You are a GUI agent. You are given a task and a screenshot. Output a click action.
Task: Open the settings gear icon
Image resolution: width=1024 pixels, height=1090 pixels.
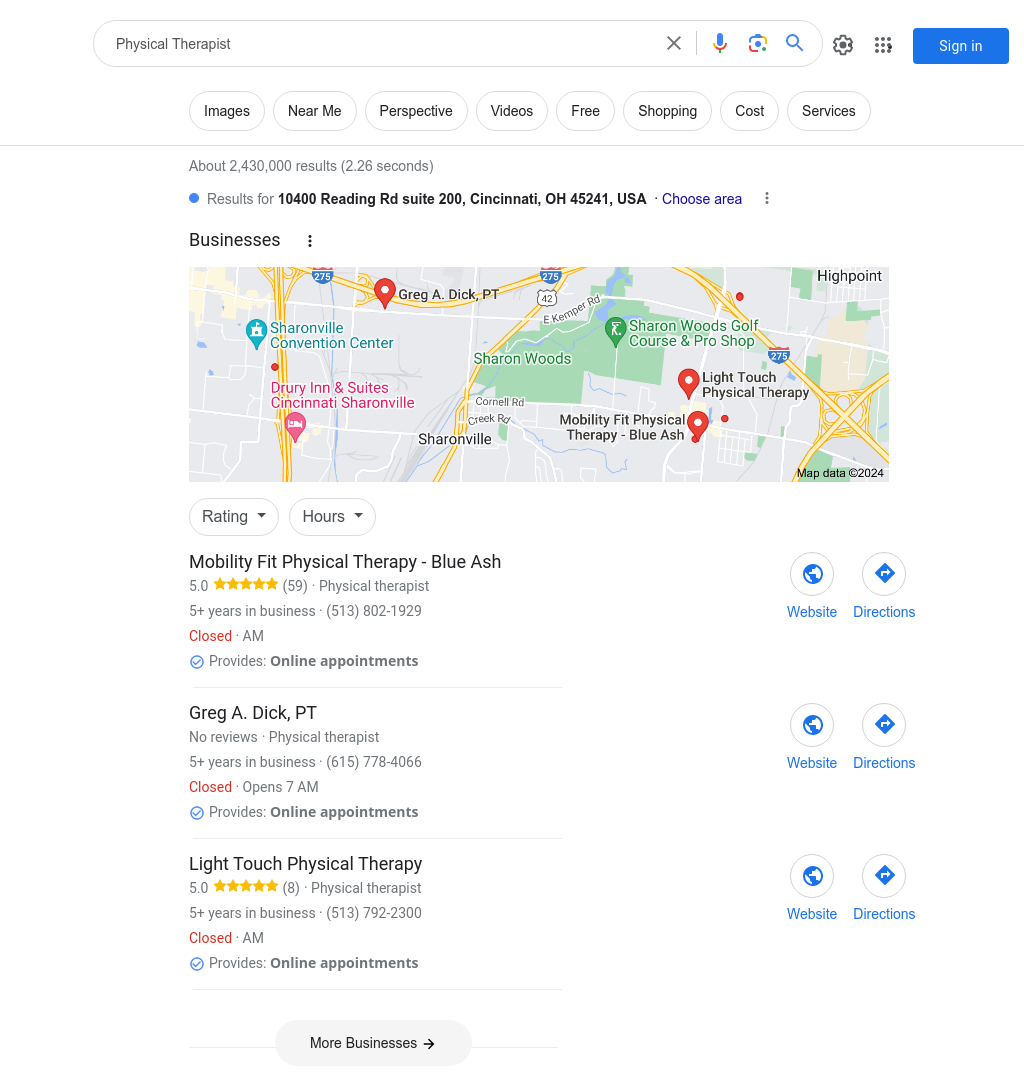coord(843,45)
